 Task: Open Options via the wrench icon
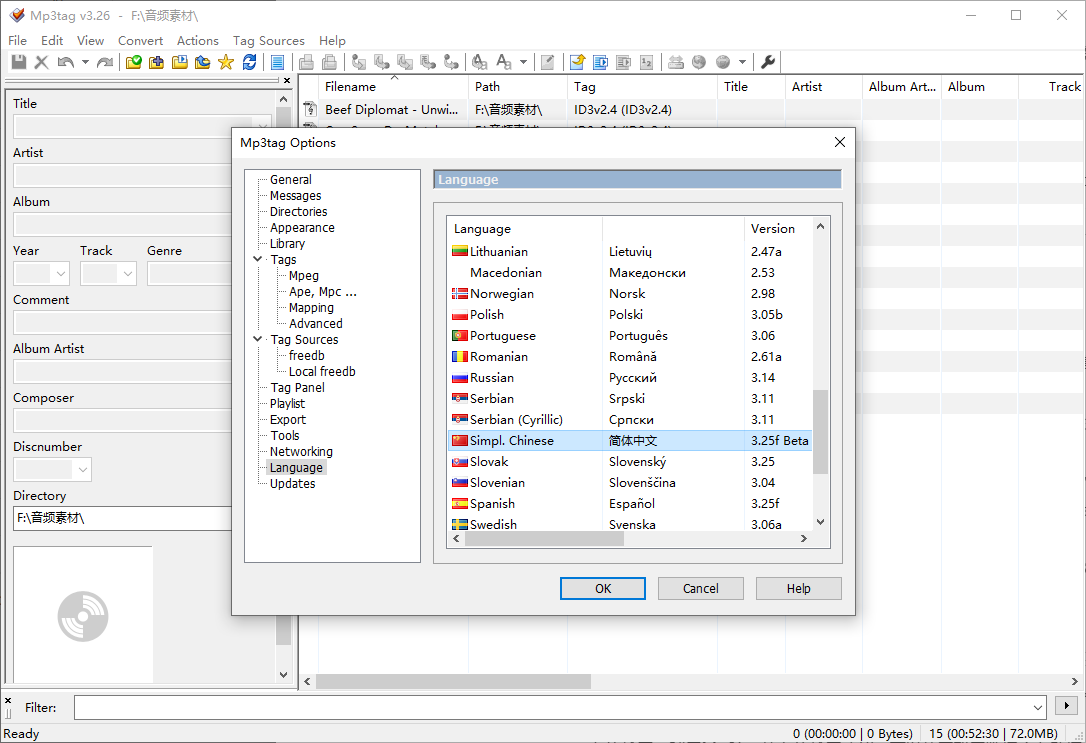[x=768, y=62]
